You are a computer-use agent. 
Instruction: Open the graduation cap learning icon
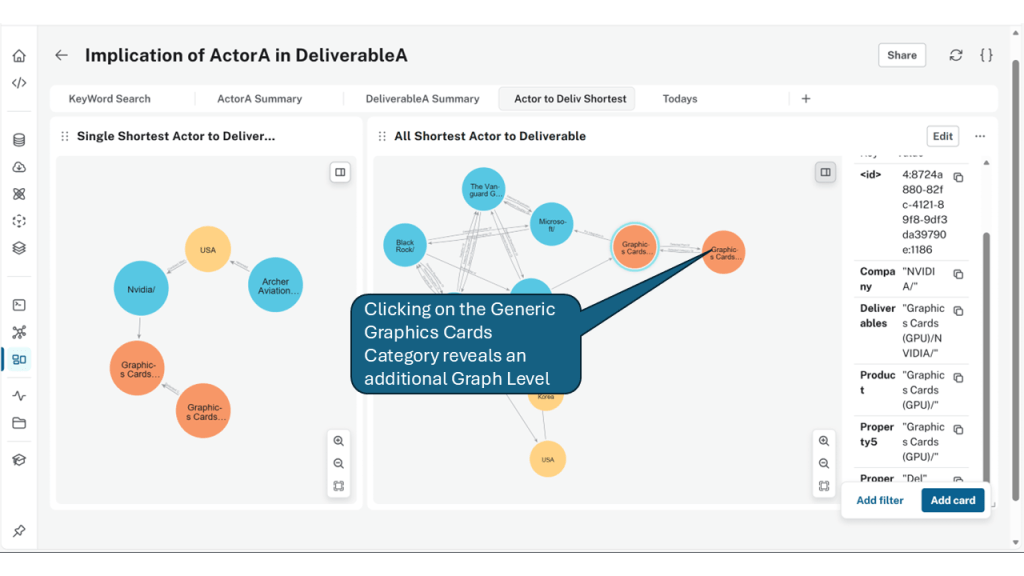click(19, 460)
